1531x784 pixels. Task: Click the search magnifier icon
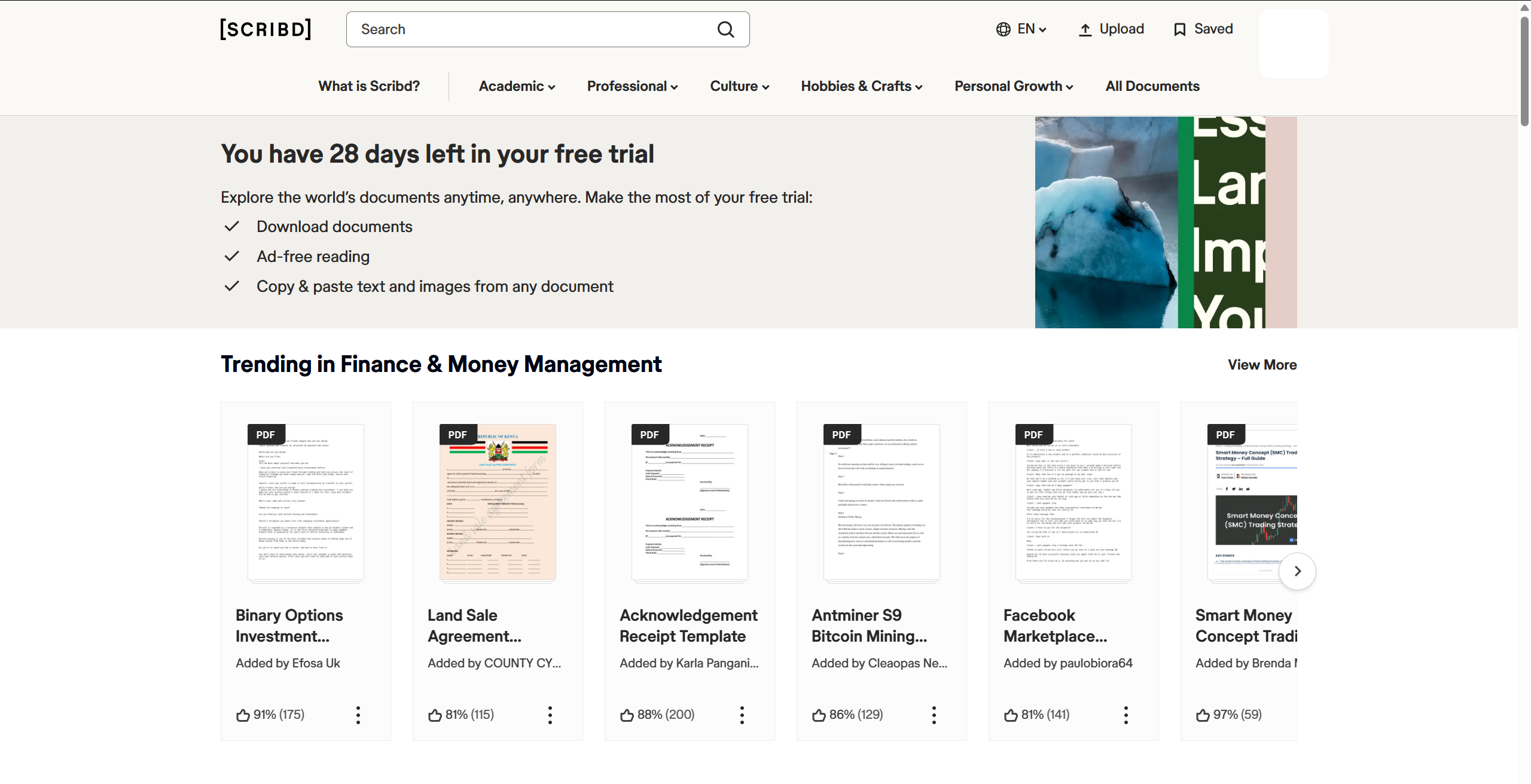click(x=725, y=29)
